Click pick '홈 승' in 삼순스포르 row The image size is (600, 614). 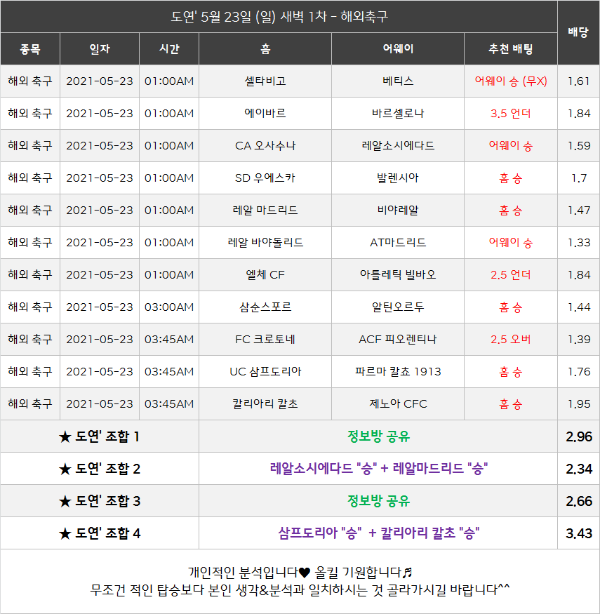(x=511, y=307)
